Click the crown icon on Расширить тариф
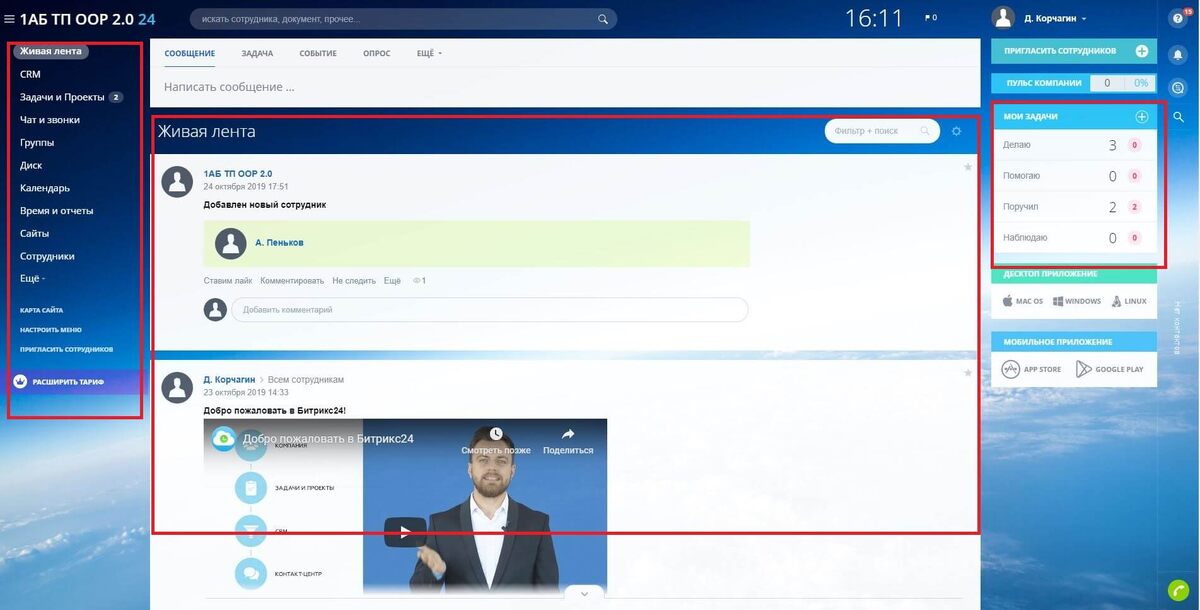This screenshot has height=610, width=1200. point(21,382)
